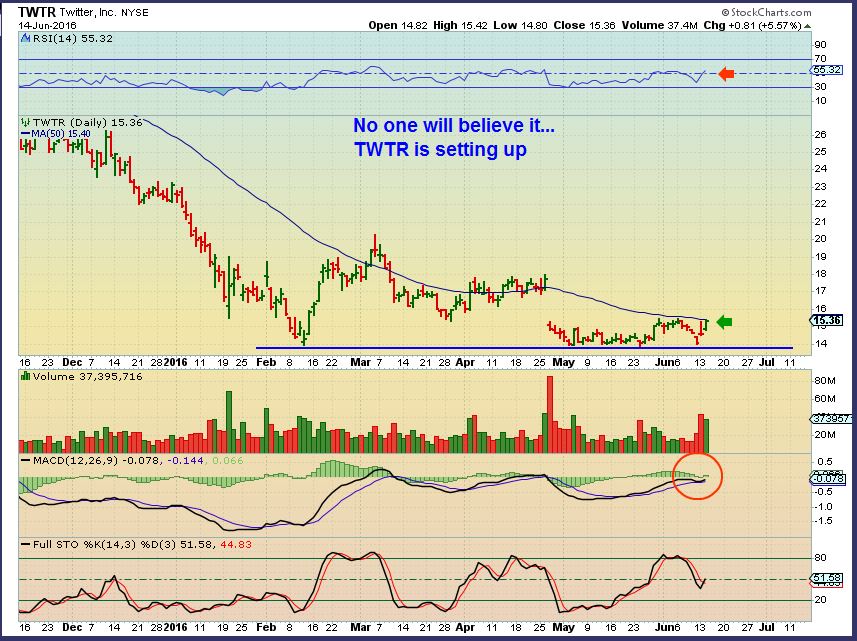The image size is (857, 641).
Task: Click the May label on bottom date axis
Action: [563, 627]
